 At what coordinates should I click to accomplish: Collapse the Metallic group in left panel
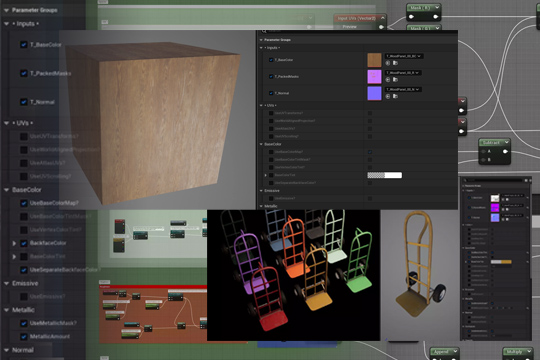6,310
